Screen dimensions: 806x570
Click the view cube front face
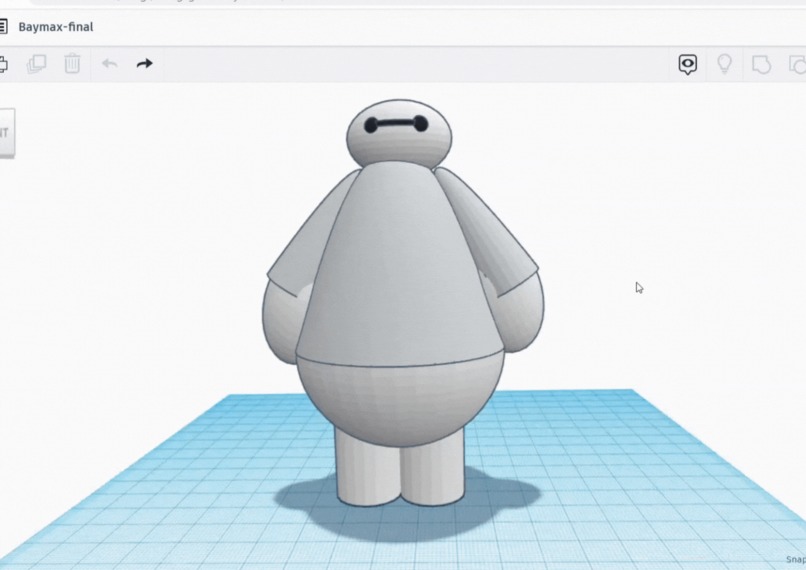[7, 132]
